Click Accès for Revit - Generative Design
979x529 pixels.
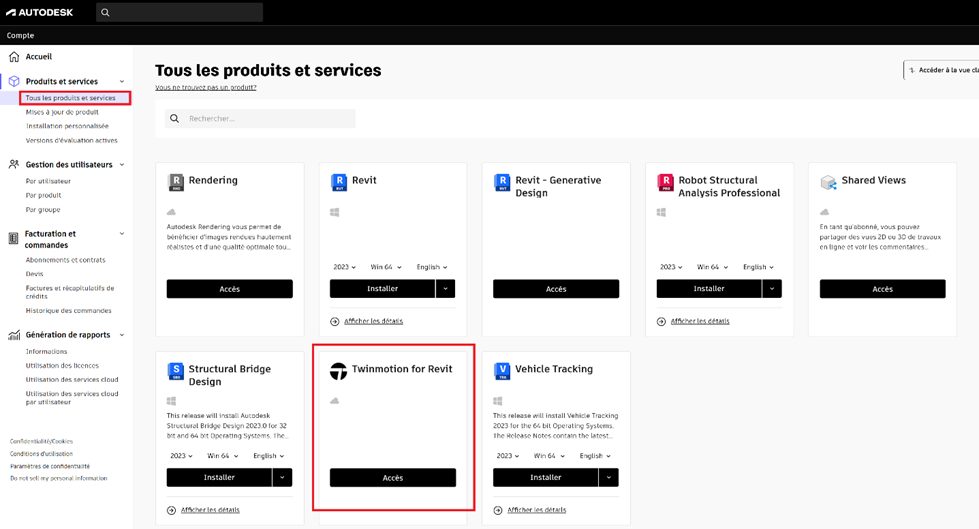coord(556,289)
